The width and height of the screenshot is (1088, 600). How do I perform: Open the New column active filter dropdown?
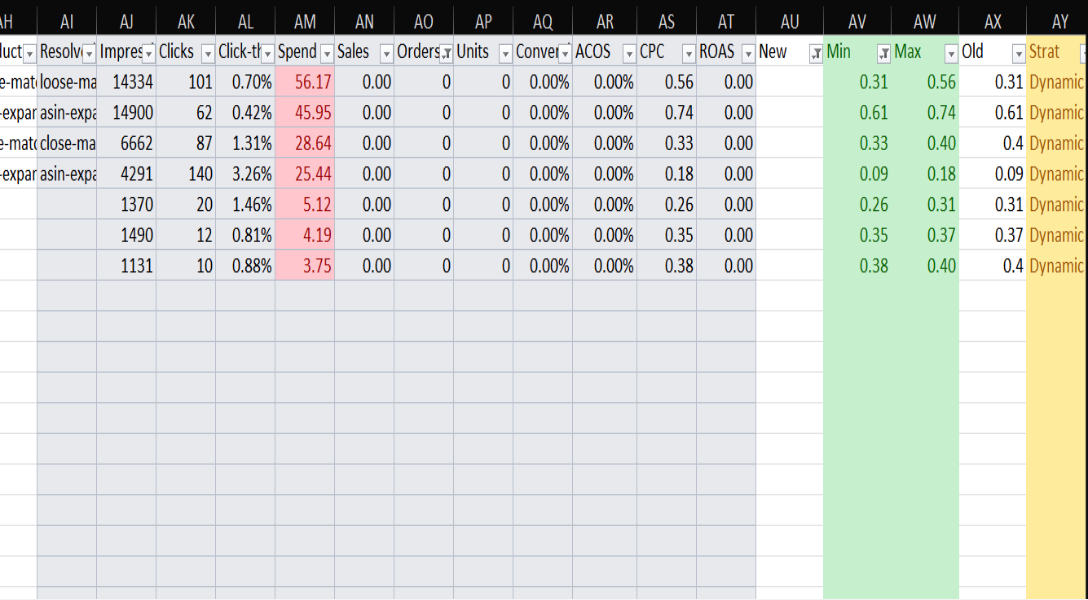(x=816, y=53)
